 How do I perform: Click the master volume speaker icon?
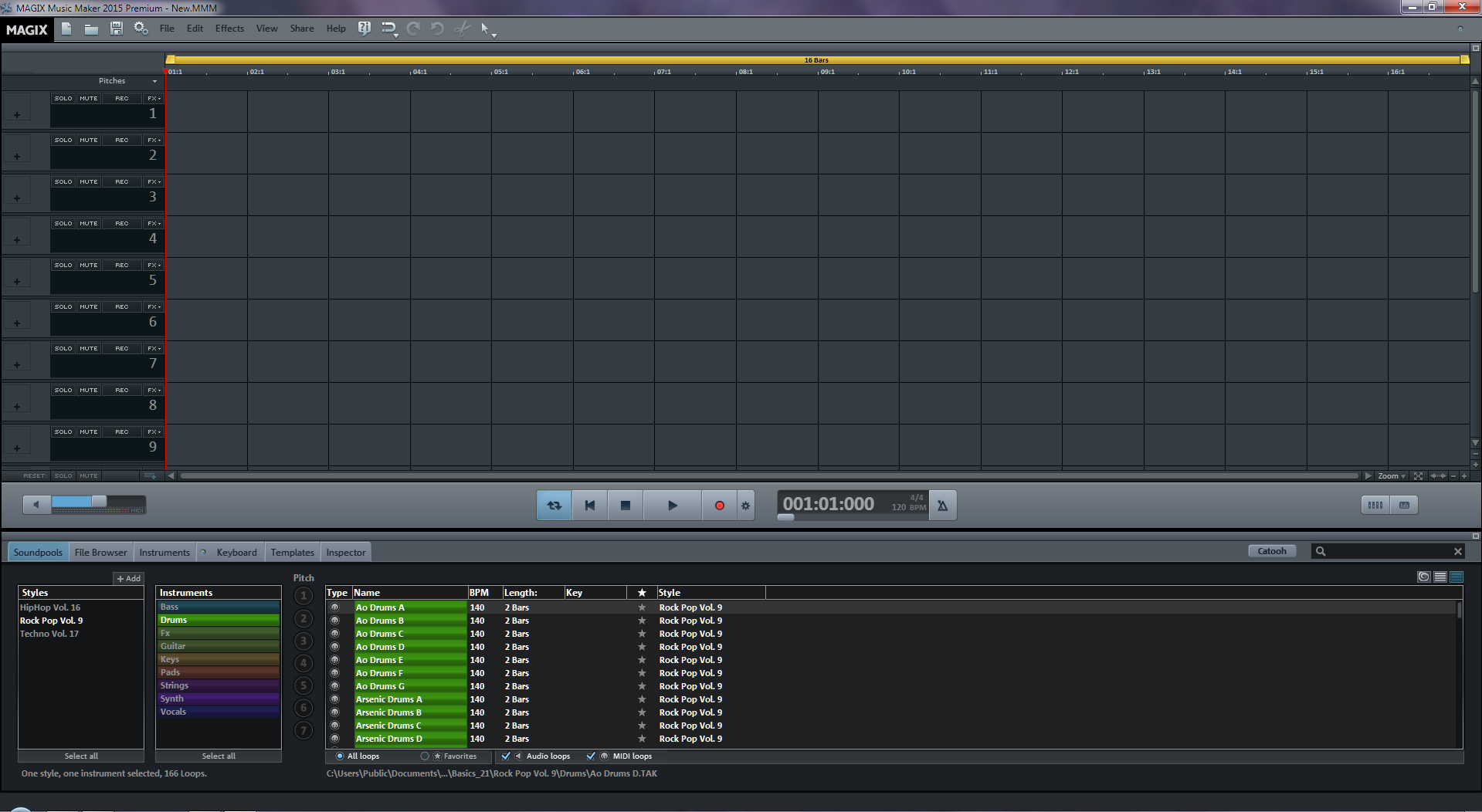(36, 505)
